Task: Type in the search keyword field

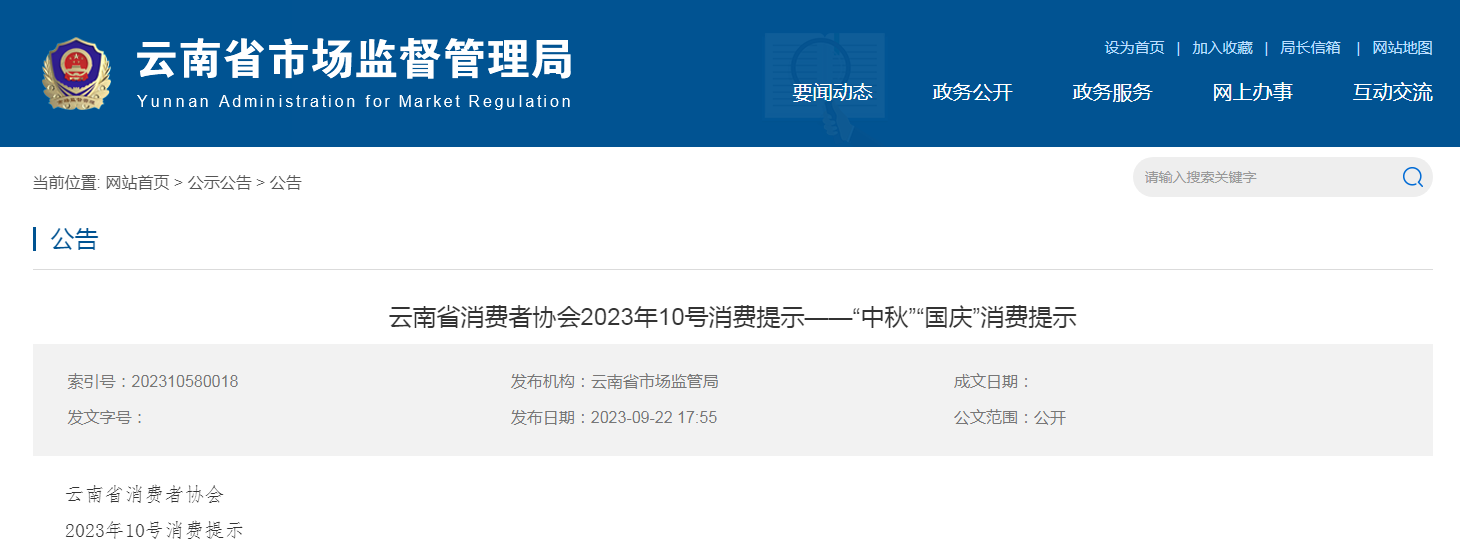Action: click(1260, 177)
